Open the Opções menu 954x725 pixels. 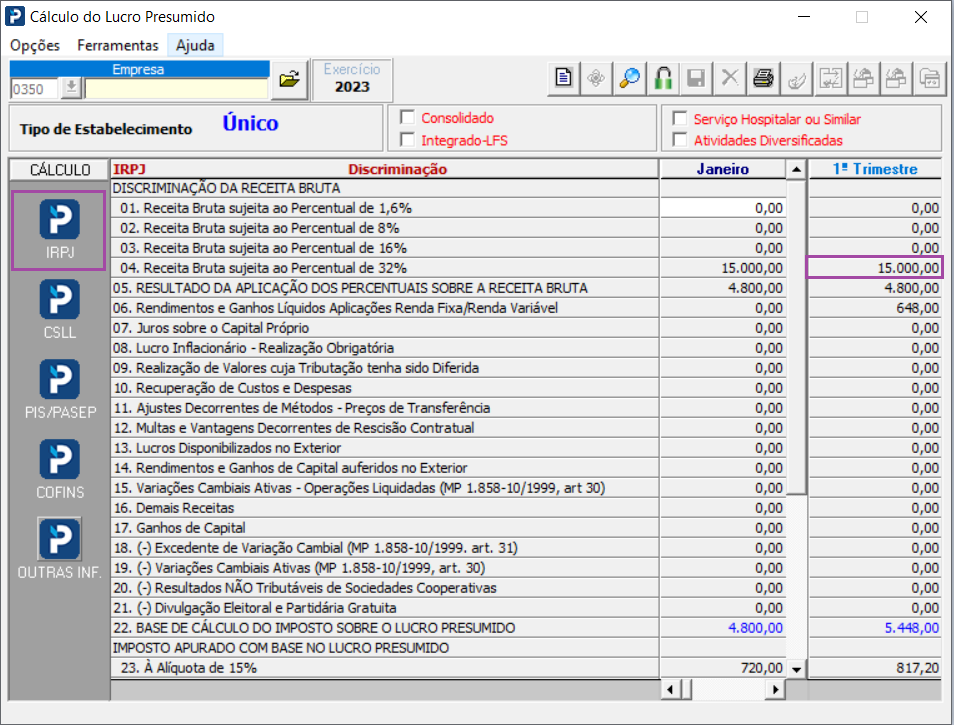(35, 45)
